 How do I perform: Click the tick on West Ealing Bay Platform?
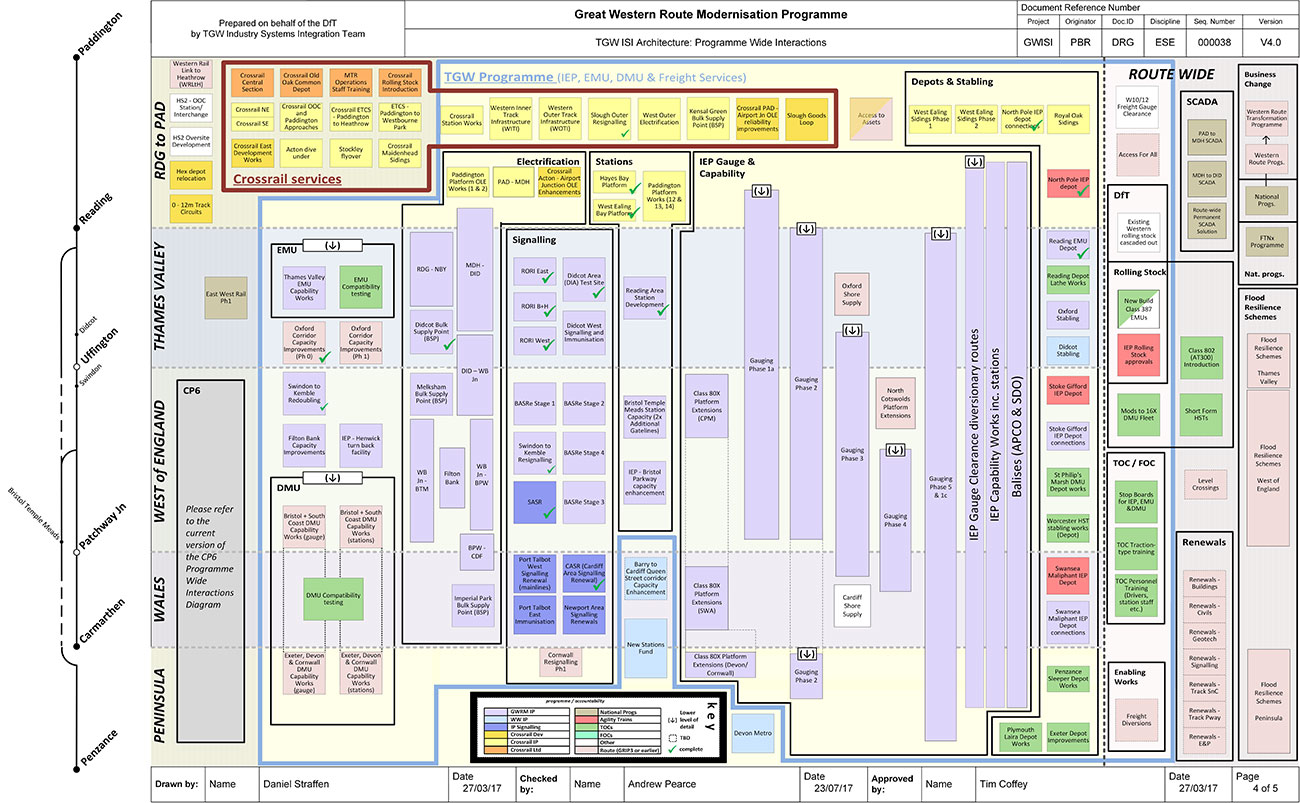click(x=634, y=212)
